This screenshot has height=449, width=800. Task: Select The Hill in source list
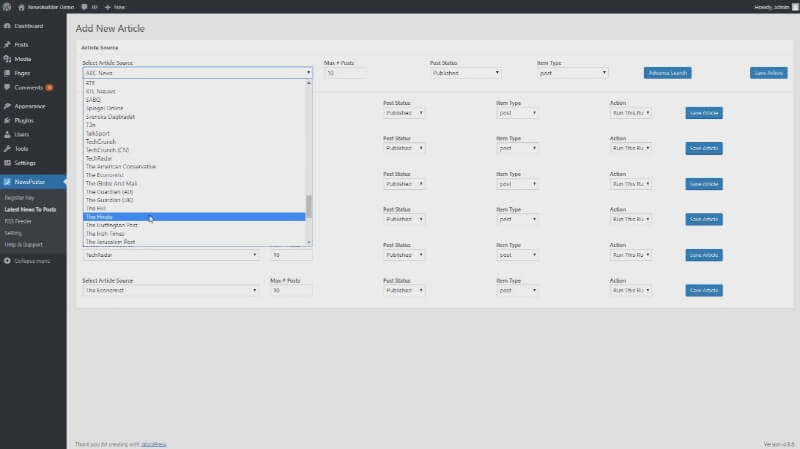pos(194,208)
